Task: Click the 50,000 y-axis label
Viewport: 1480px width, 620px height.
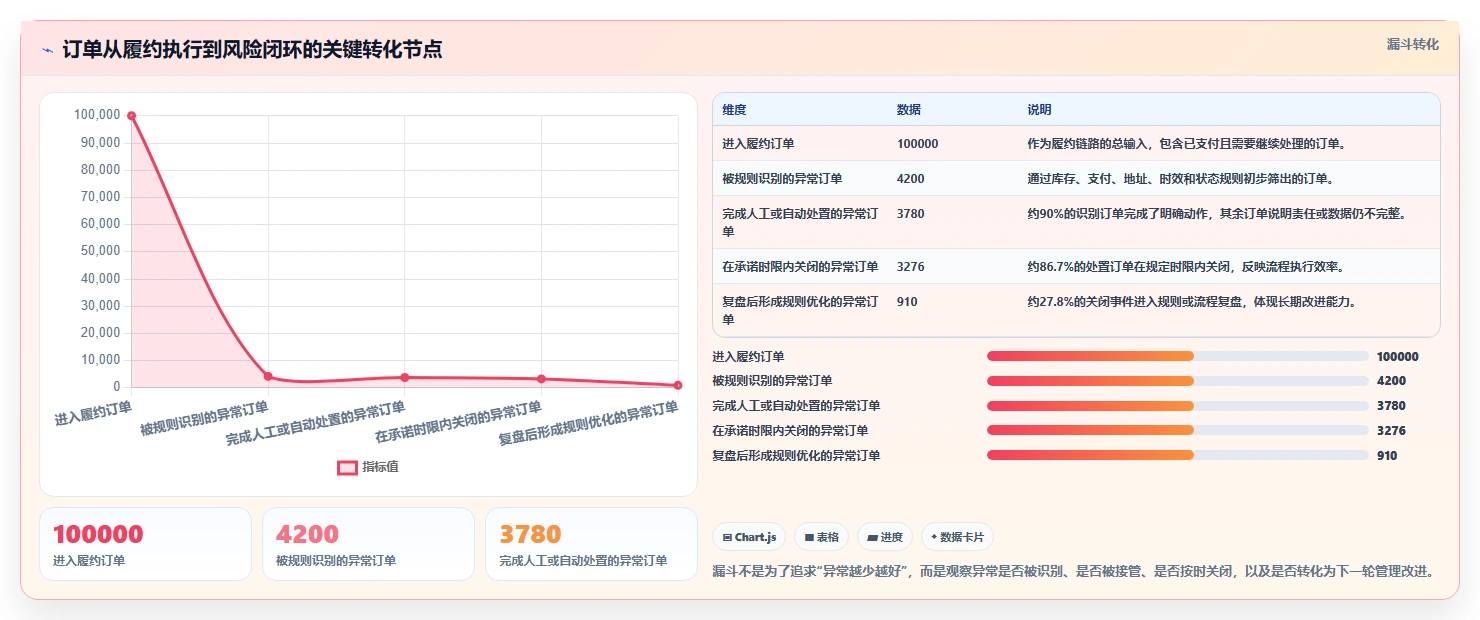Action: click(x=100, y=251)
